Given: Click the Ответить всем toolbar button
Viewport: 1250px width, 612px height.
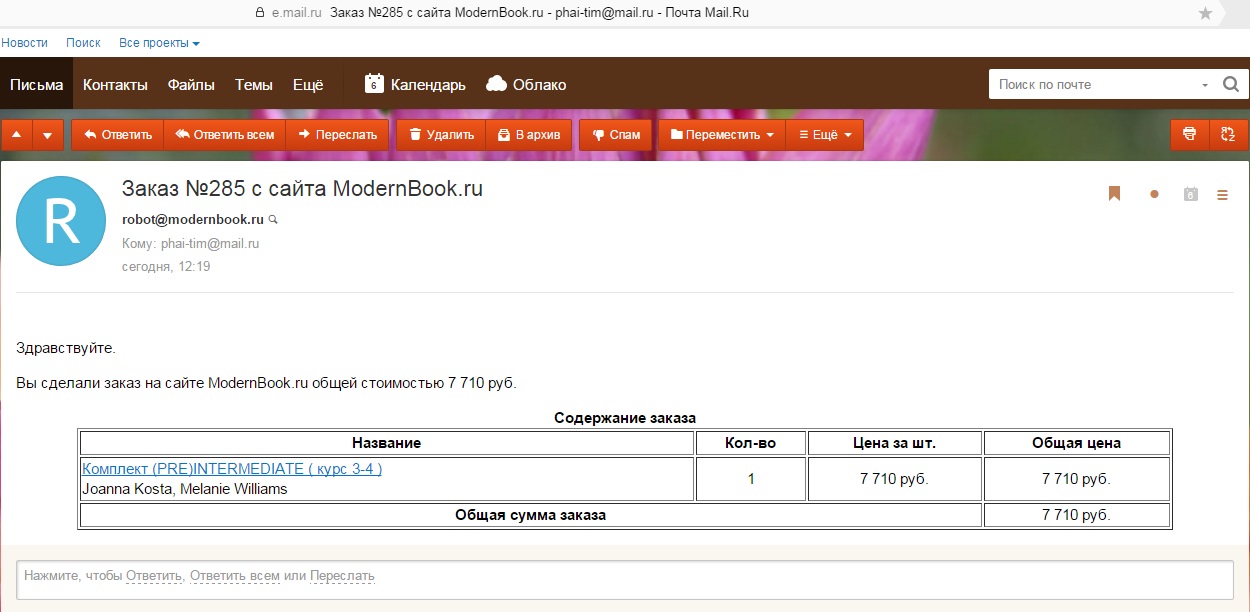Looking at the screenshot, I should [224, 135].
